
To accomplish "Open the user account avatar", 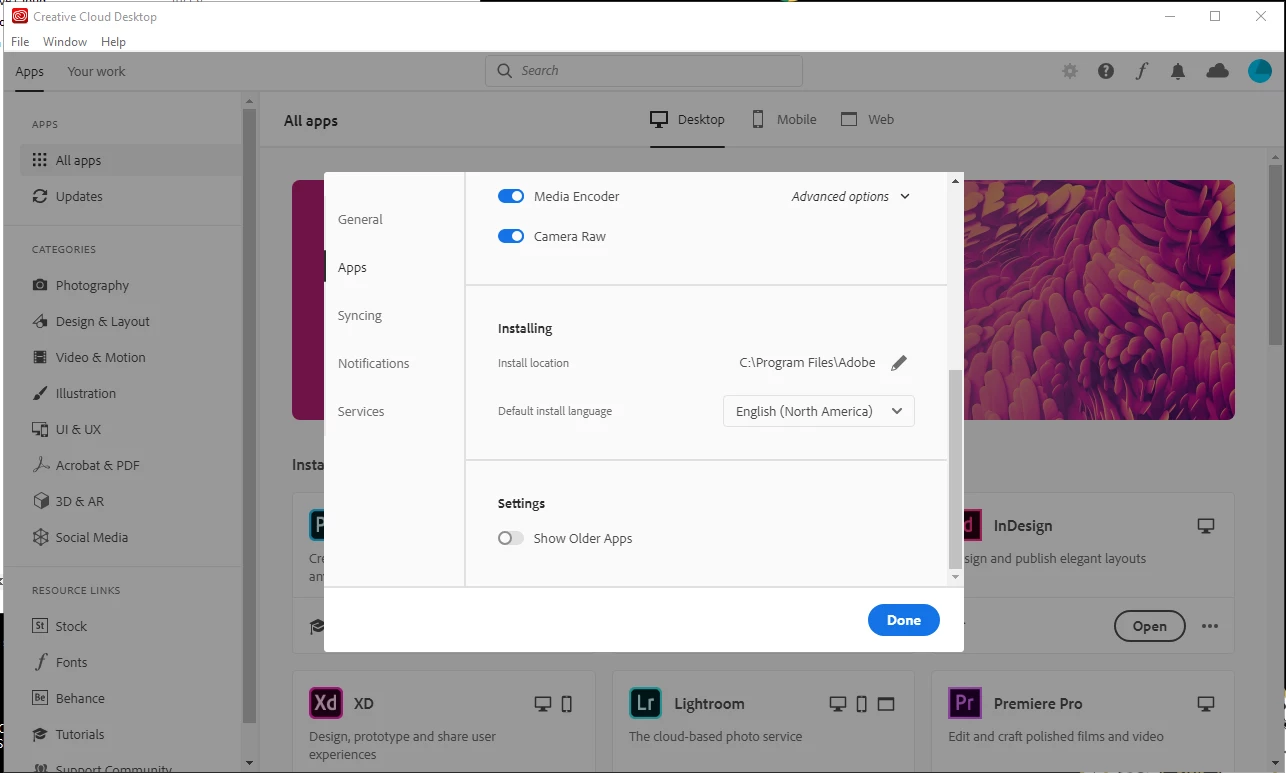I will (1260, 71).
